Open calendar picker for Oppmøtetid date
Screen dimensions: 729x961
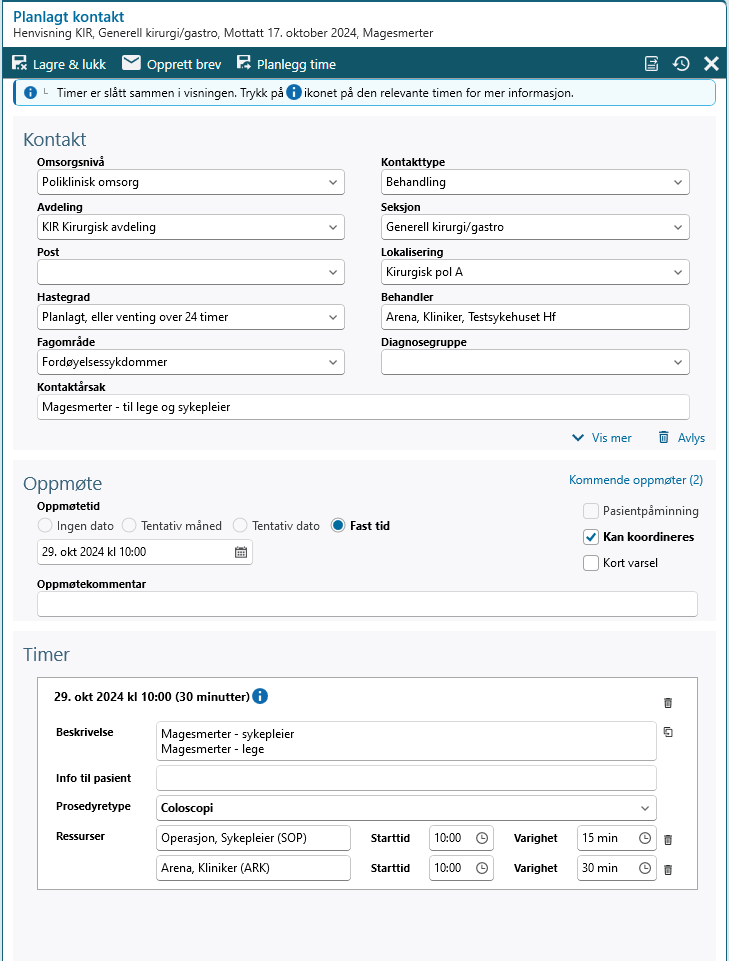[x=241, y=552]
